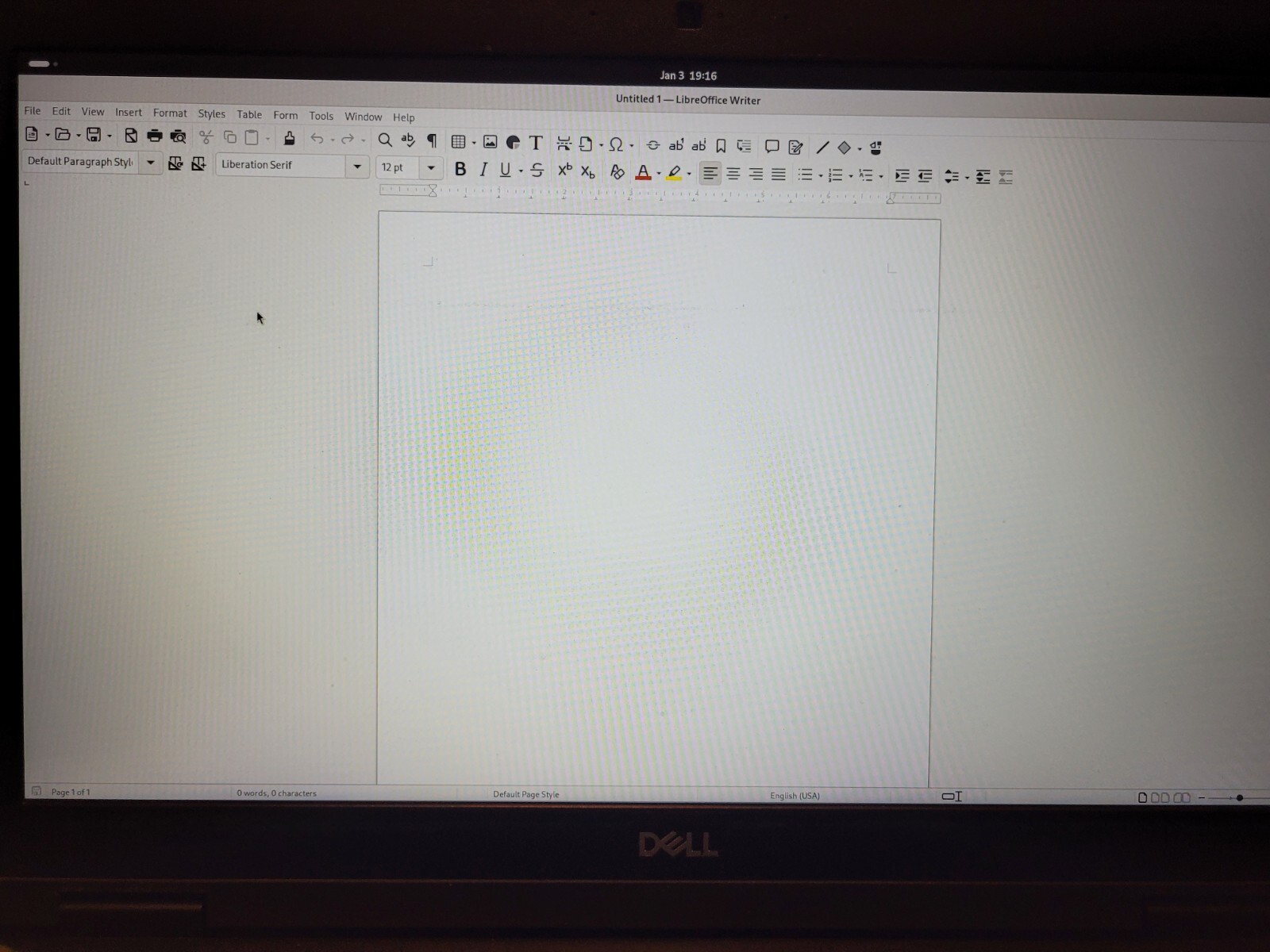Open the Format menu

coord(170,113)
